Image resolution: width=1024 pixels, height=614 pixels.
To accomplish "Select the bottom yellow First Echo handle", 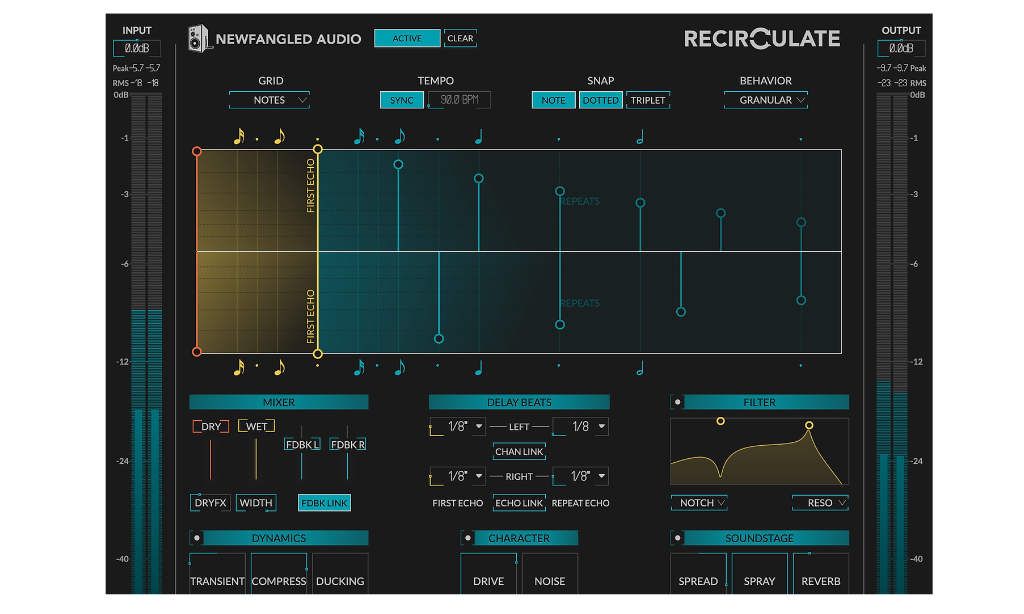I will coord(317,353).
